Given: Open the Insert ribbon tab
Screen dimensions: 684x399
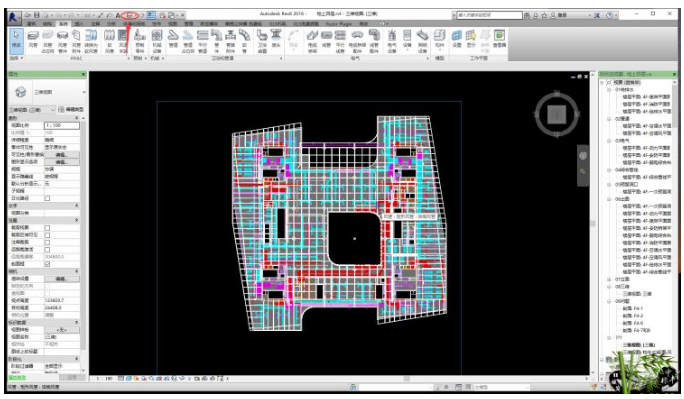Looking at the screenshot, I should tap(79, 24).
